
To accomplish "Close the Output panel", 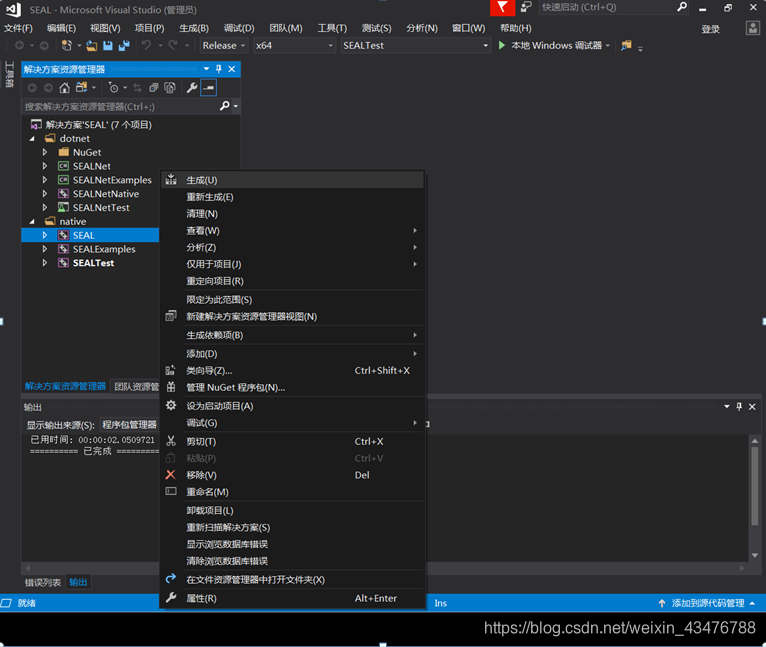I will [752, 407].
